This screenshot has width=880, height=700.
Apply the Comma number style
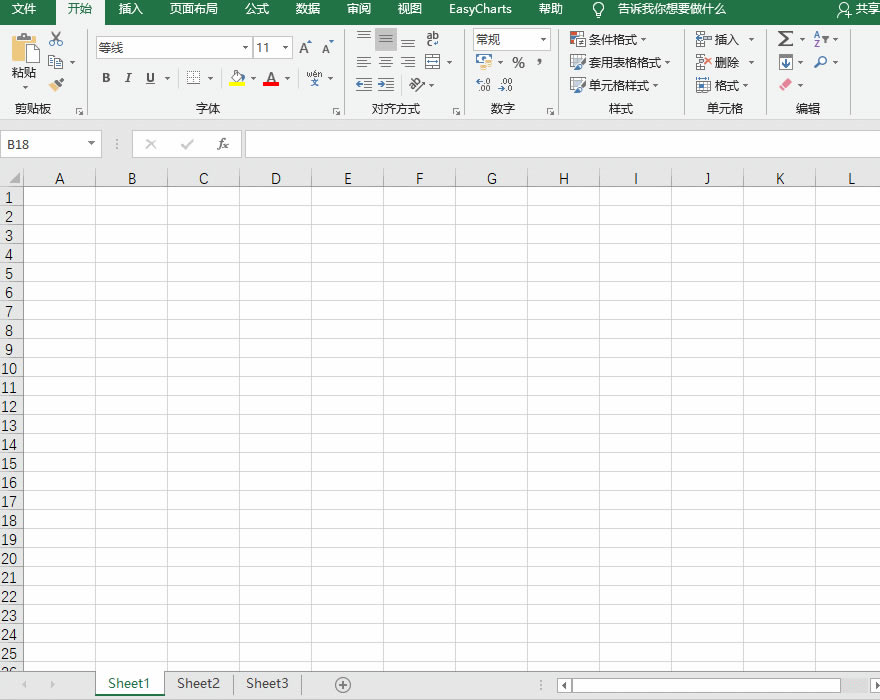point(539,61)
